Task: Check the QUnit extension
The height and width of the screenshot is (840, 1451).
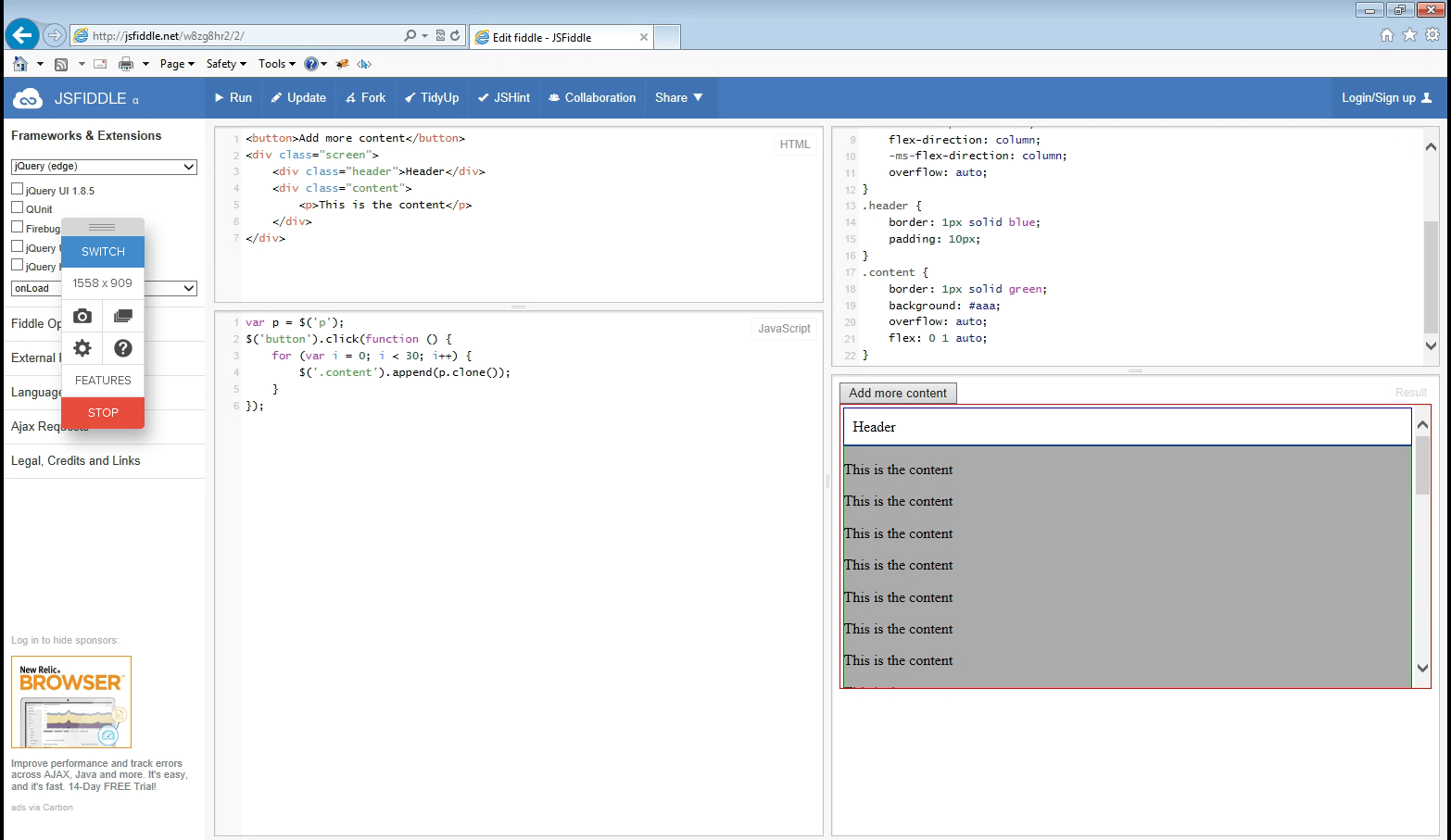Action: (17, 208)
